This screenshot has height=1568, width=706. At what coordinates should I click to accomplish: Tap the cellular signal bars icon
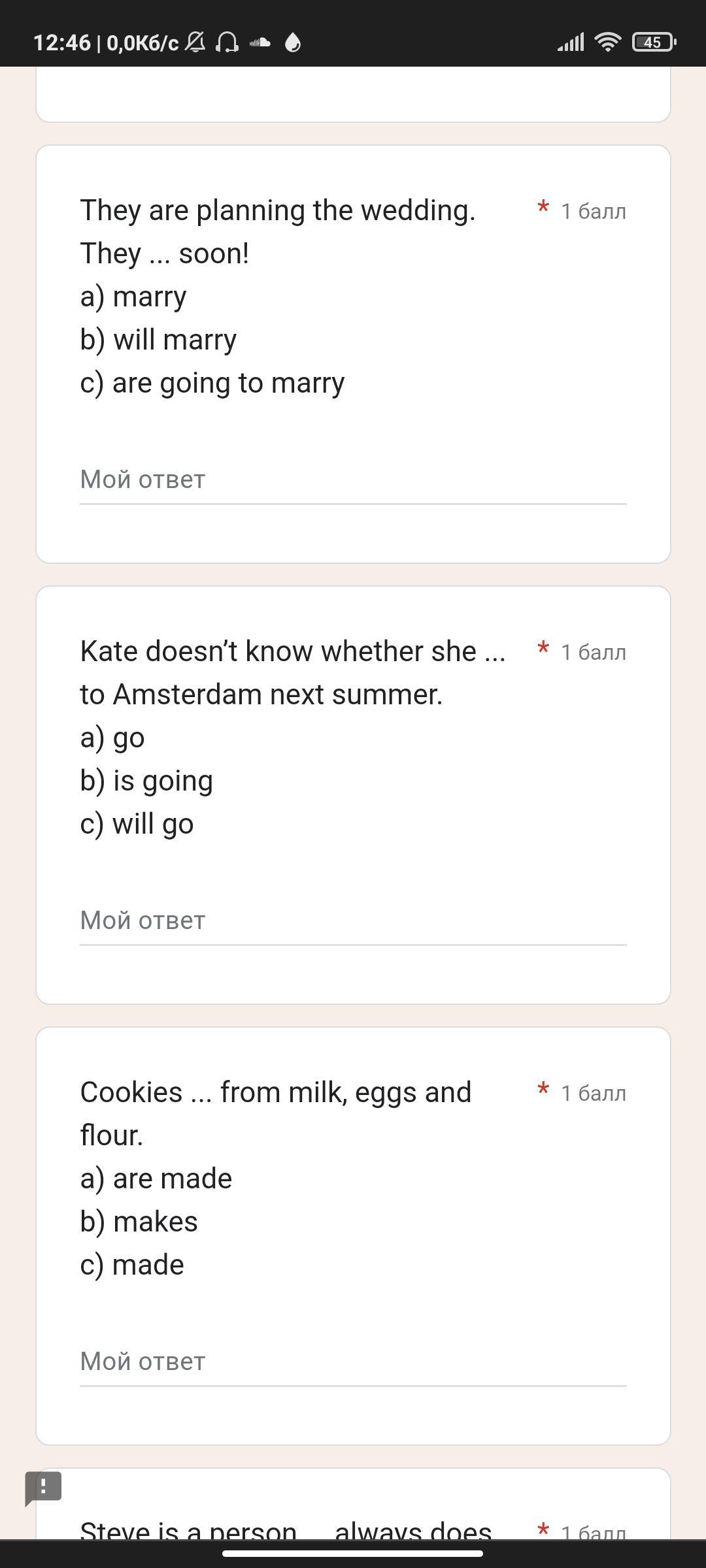571,43
